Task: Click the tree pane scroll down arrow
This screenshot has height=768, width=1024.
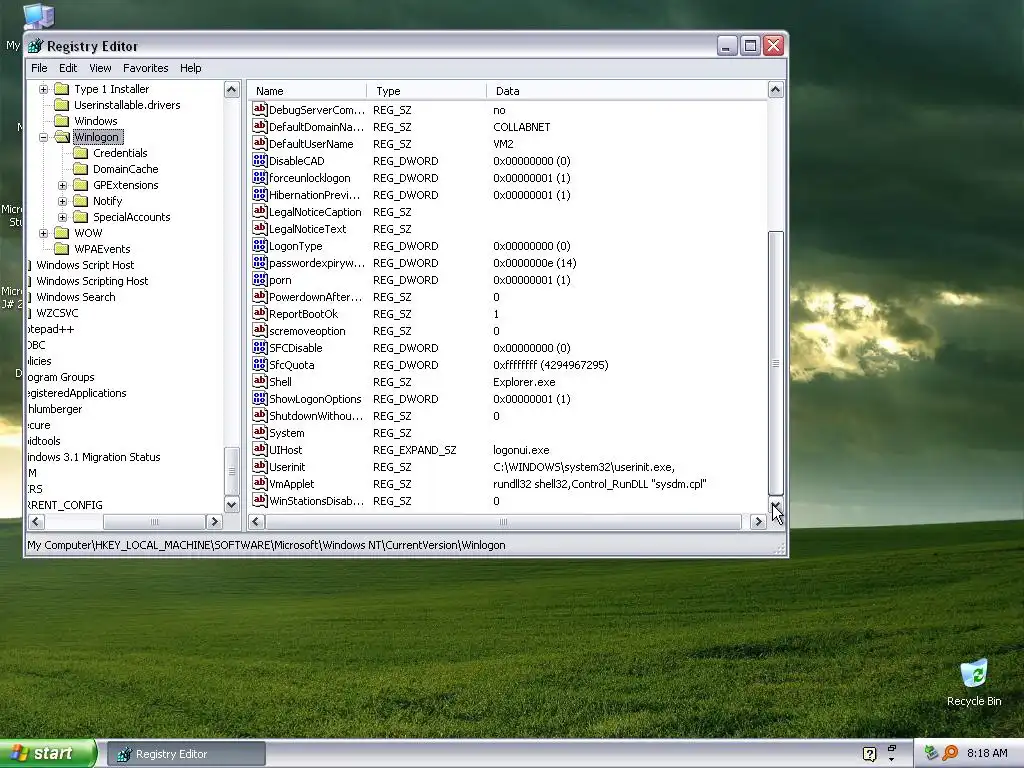Action: tap(232, 504)
